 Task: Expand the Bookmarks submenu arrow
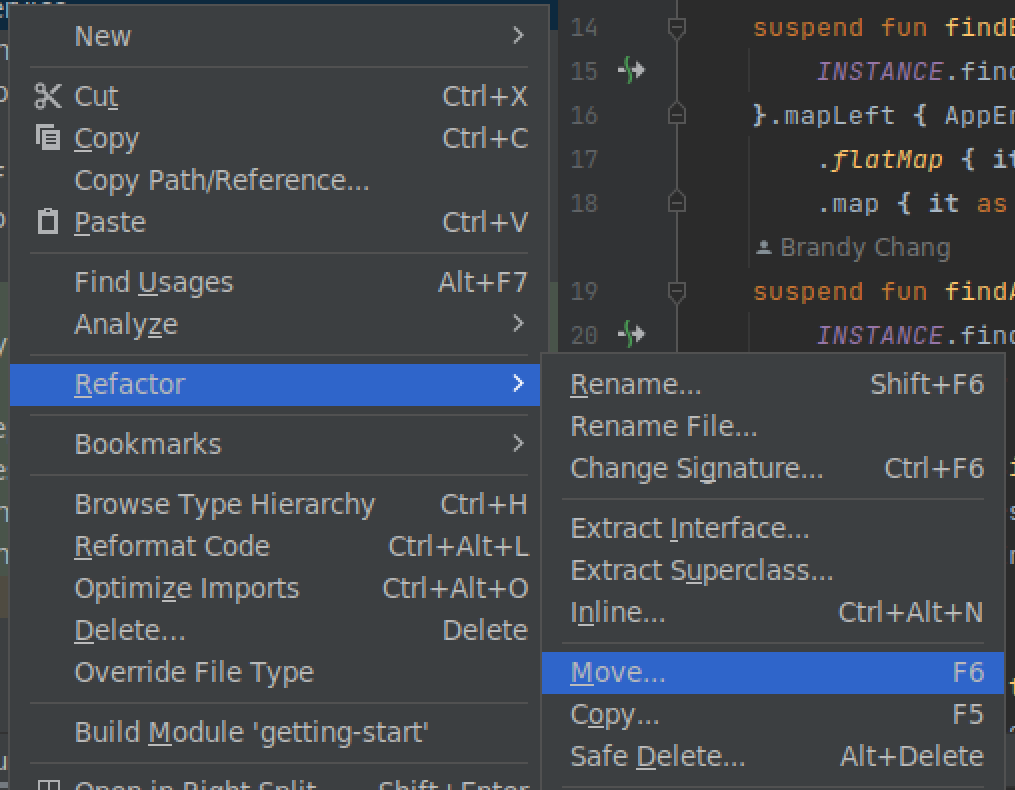tap(517, 443)
